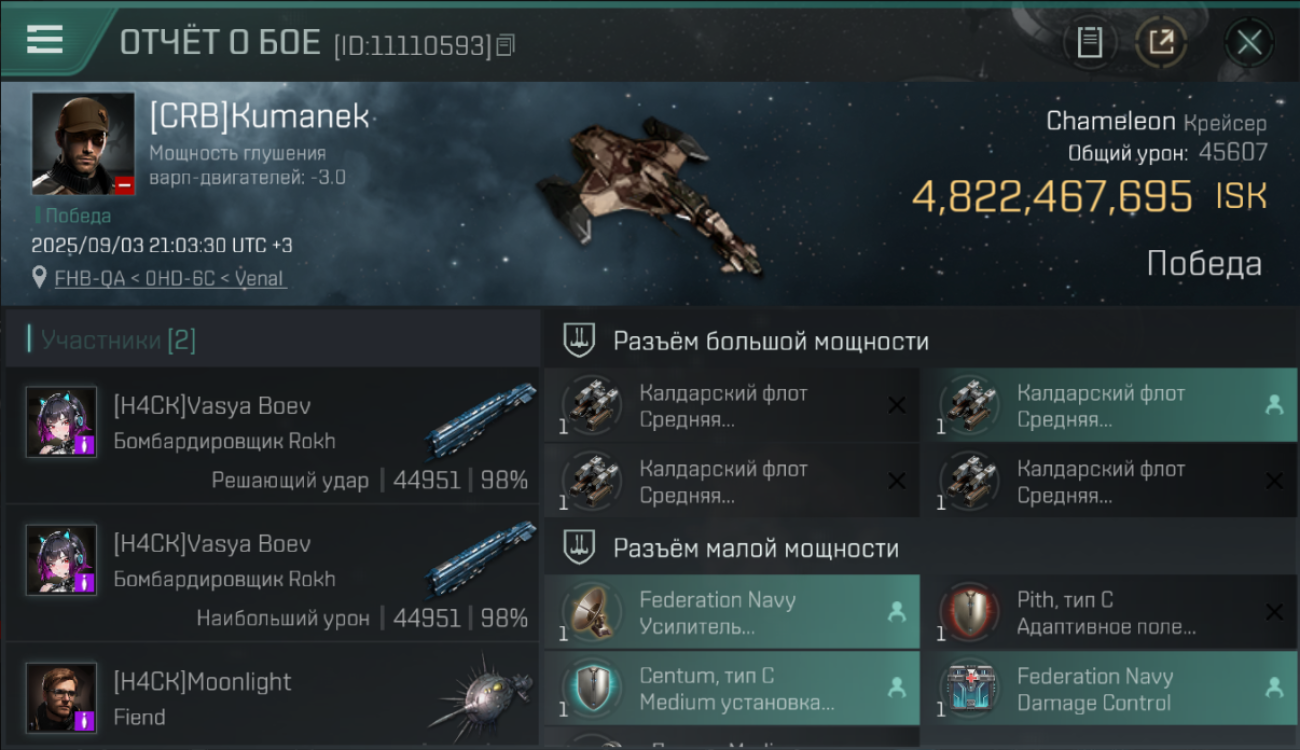Select the Centum тип C Medium module

tap(731, 688)
